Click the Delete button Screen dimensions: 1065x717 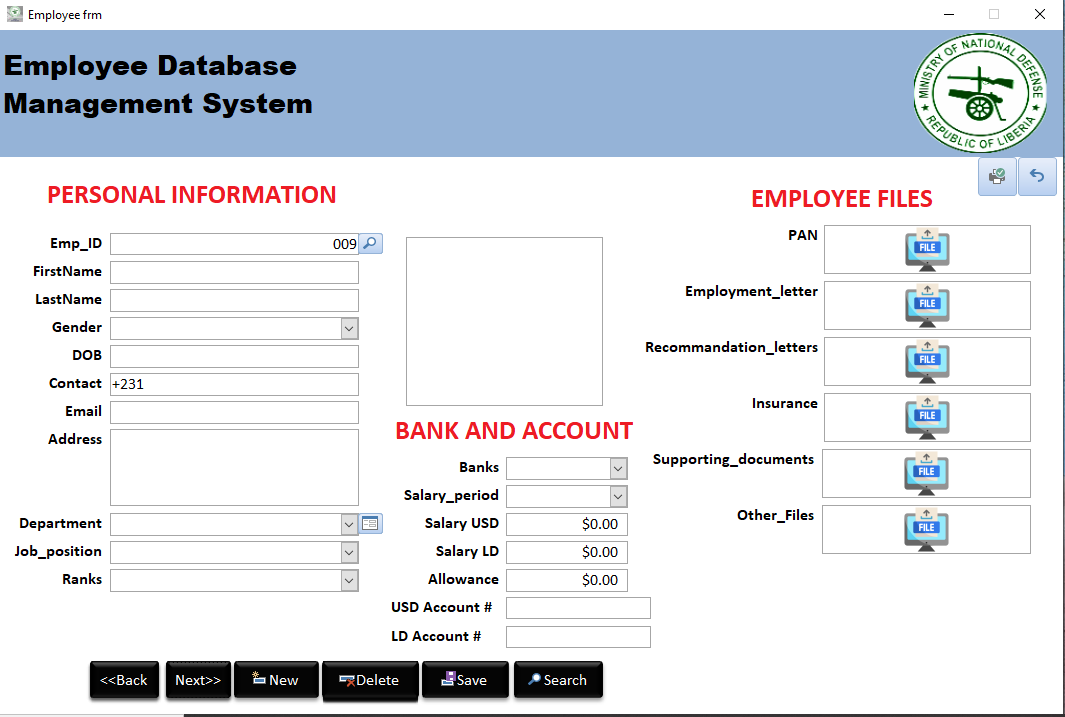click(370, 680)
